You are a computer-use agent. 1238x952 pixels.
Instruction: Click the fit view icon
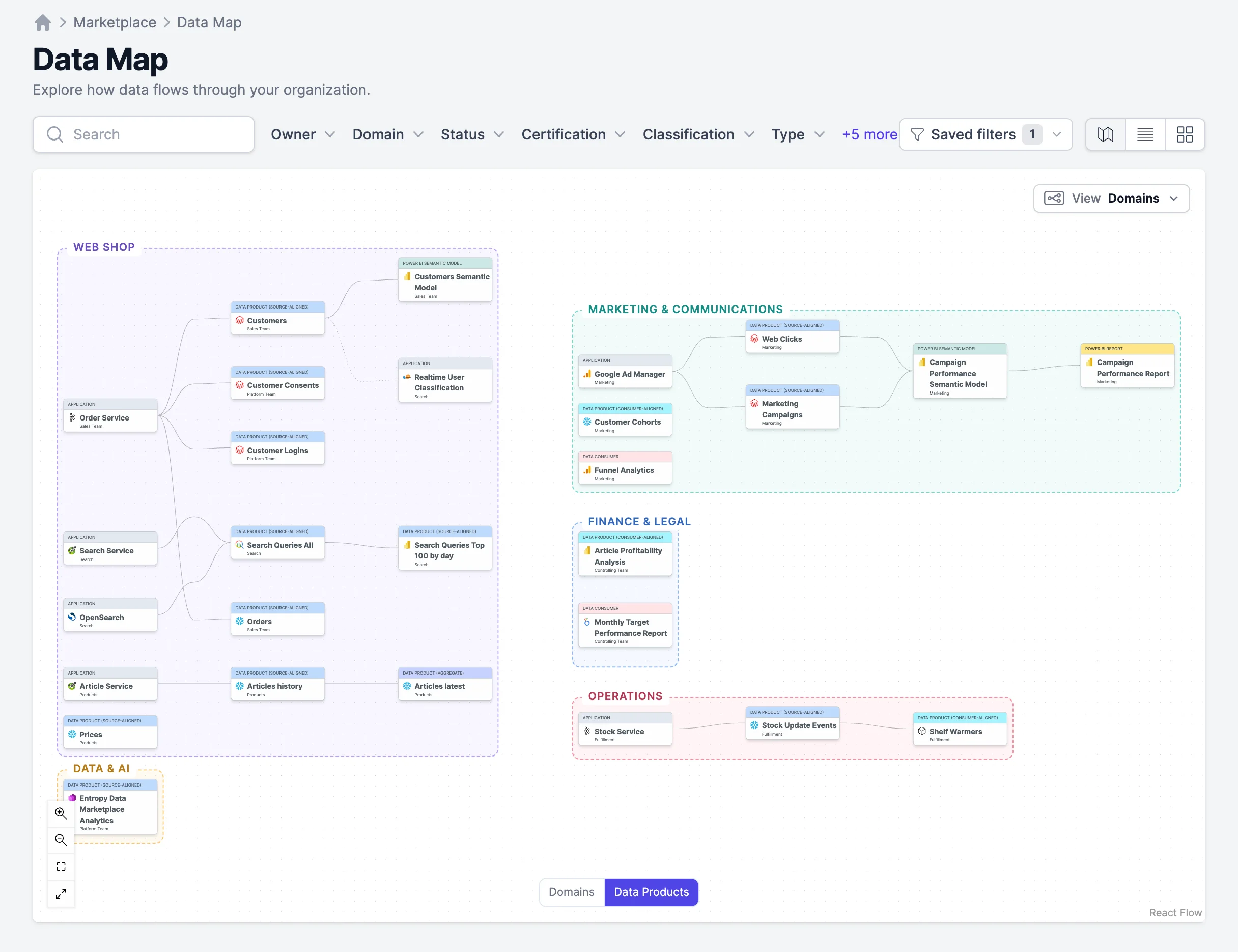[61, 866]
